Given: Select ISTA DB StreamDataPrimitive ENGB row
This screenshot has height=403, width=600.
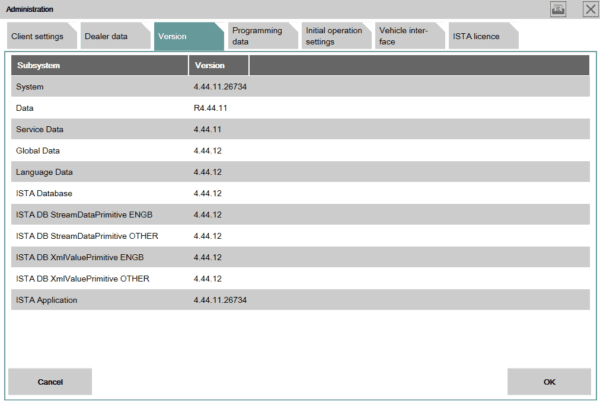Looking at the screenshot, I should pos(300,215).
